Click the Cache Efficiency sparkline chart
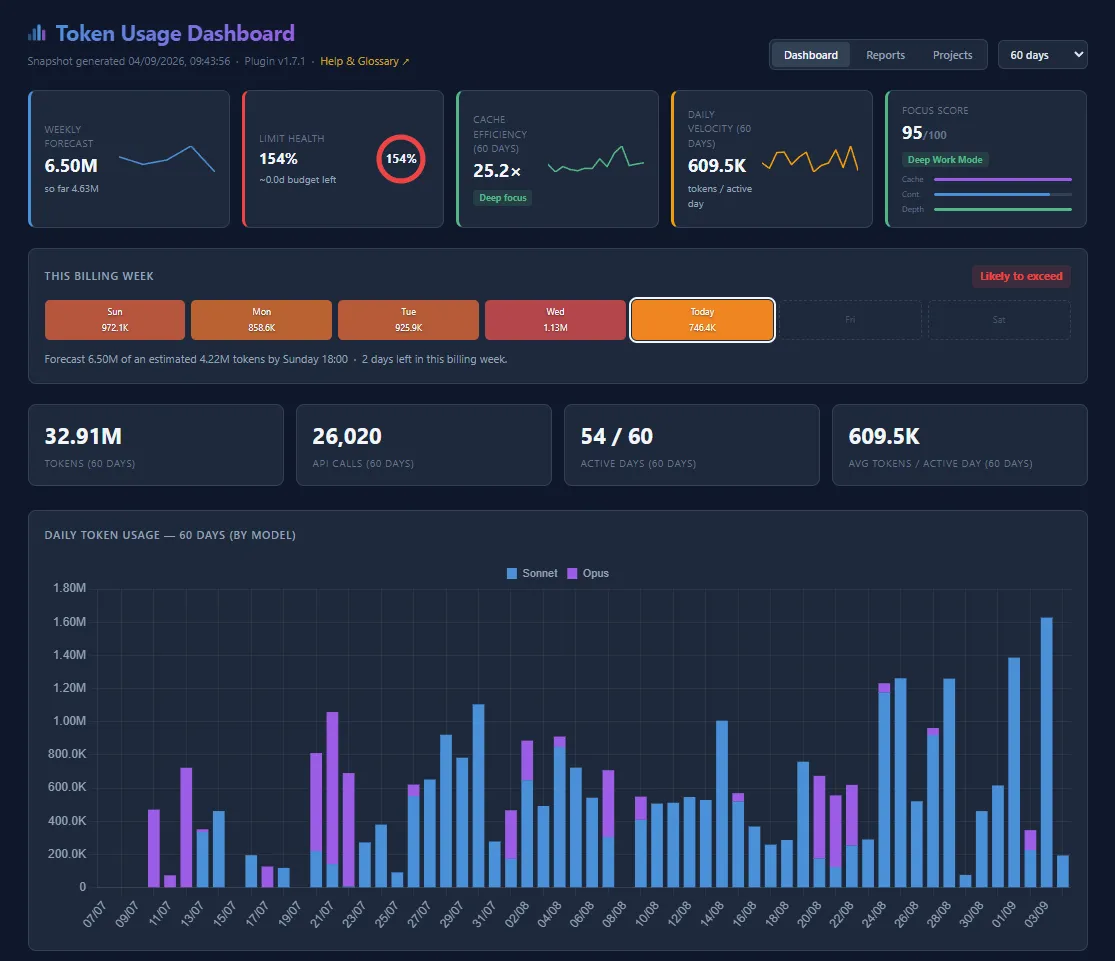 coord(596,159)
